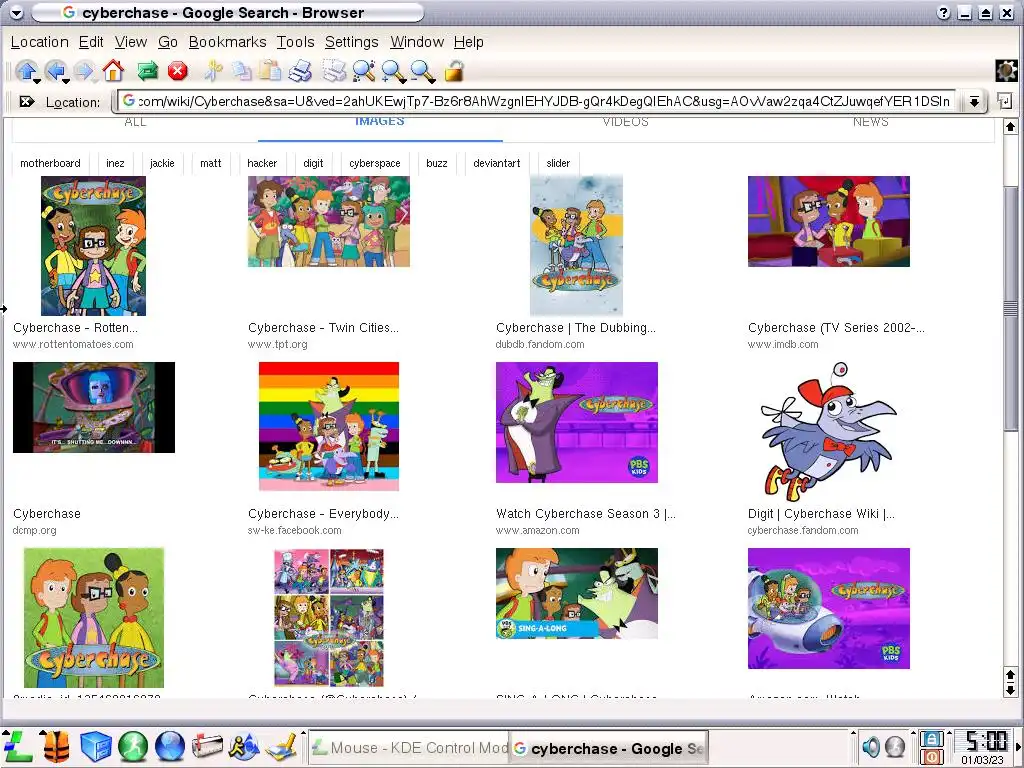Screen dimensions: 1024x768
Task: Click the Go button beside location bar
Action: click(1004, 101)
